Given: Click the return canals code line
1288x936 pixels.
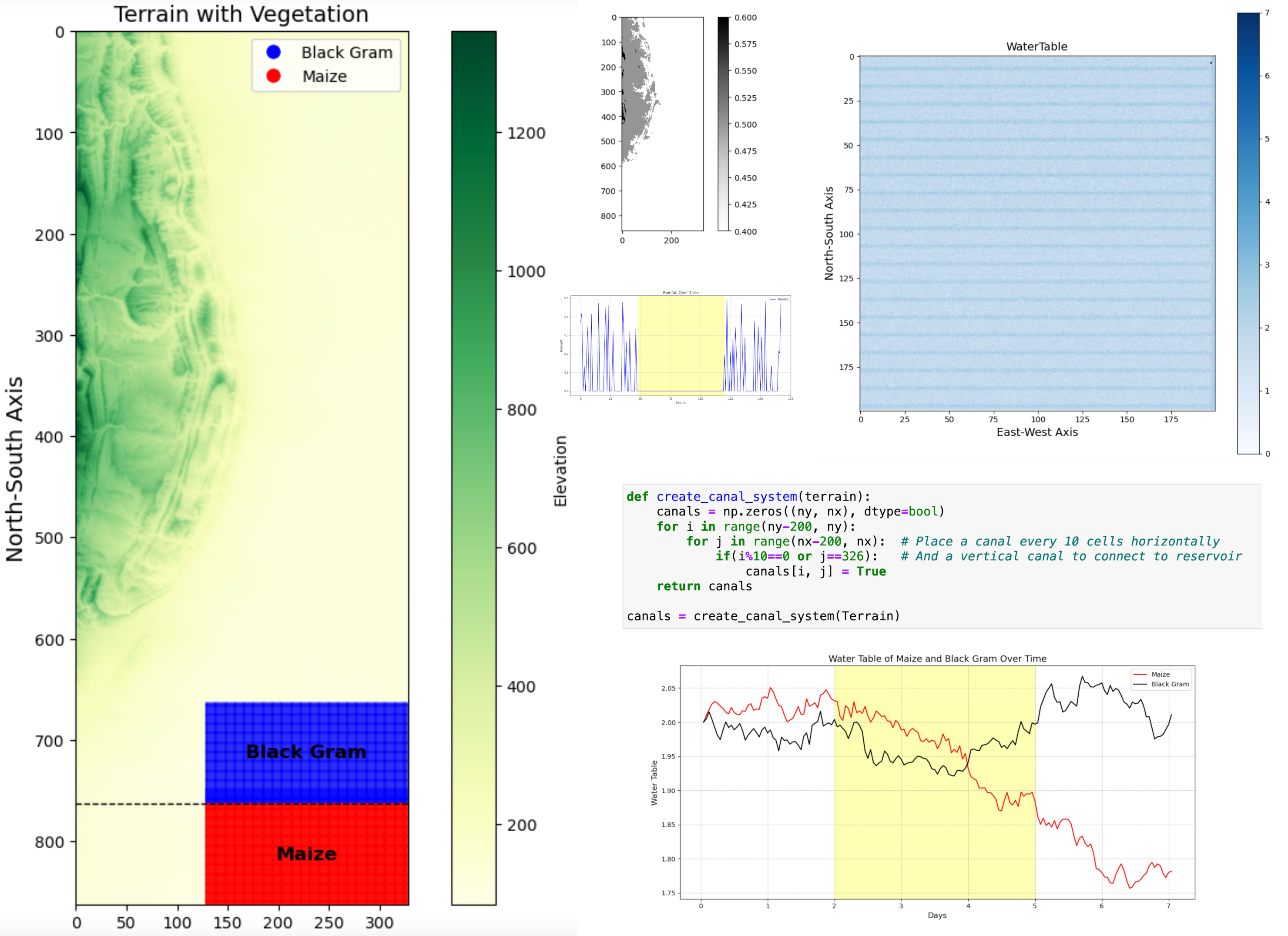Looking at the screenshot, I should tap(704, 586).
